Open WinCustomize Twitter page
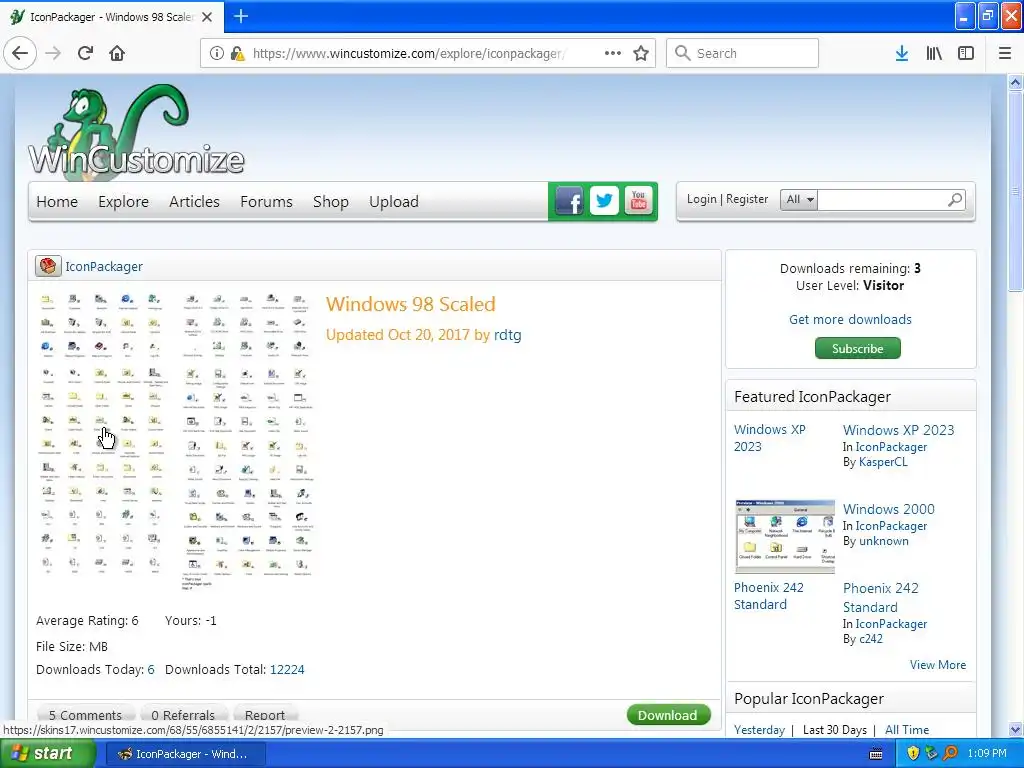This screenshot has height=768, width=1024. (604, 201)
